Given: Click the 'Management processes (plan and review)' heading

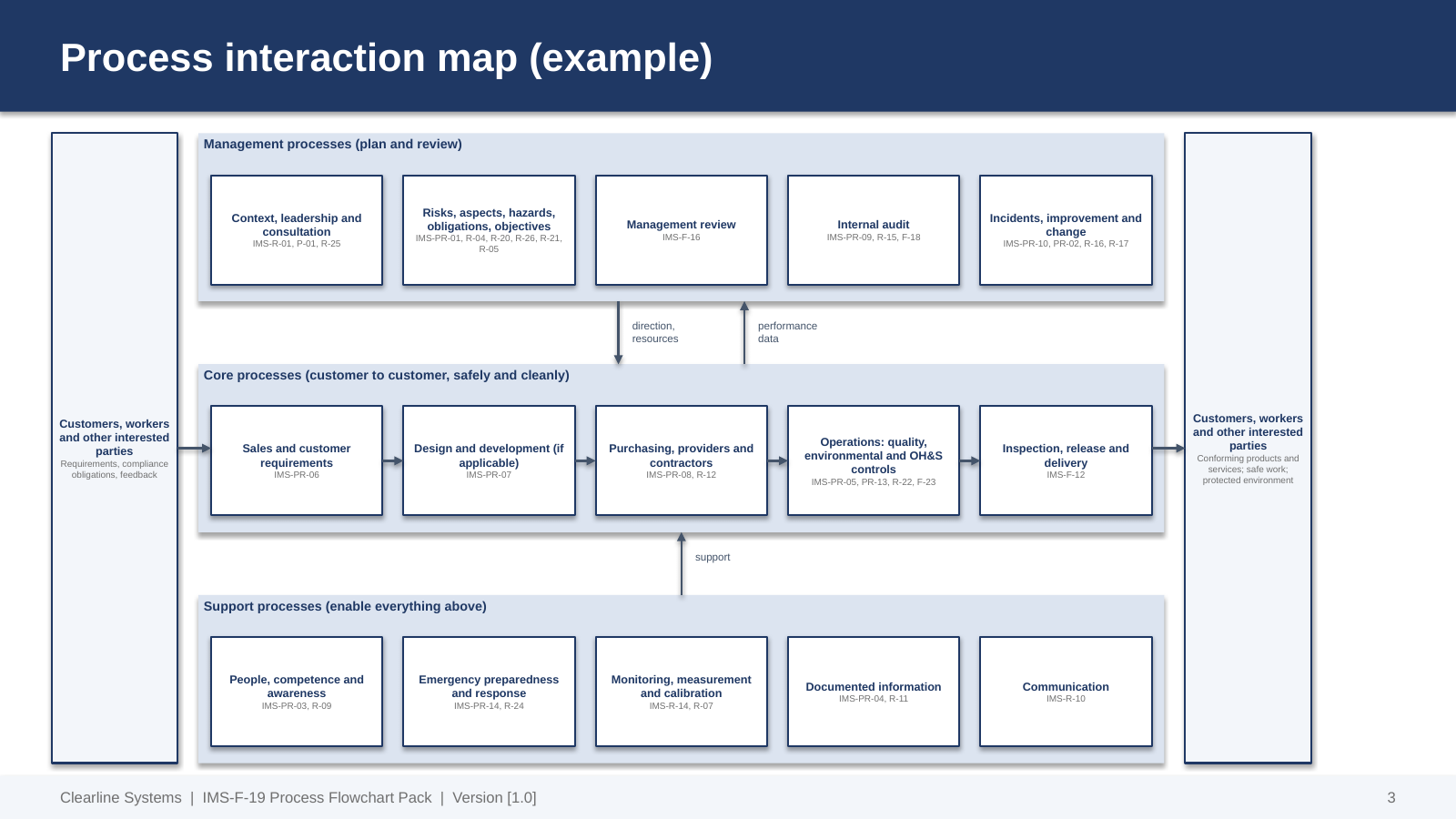Looking at the screenshot, I should click(333, 144).
